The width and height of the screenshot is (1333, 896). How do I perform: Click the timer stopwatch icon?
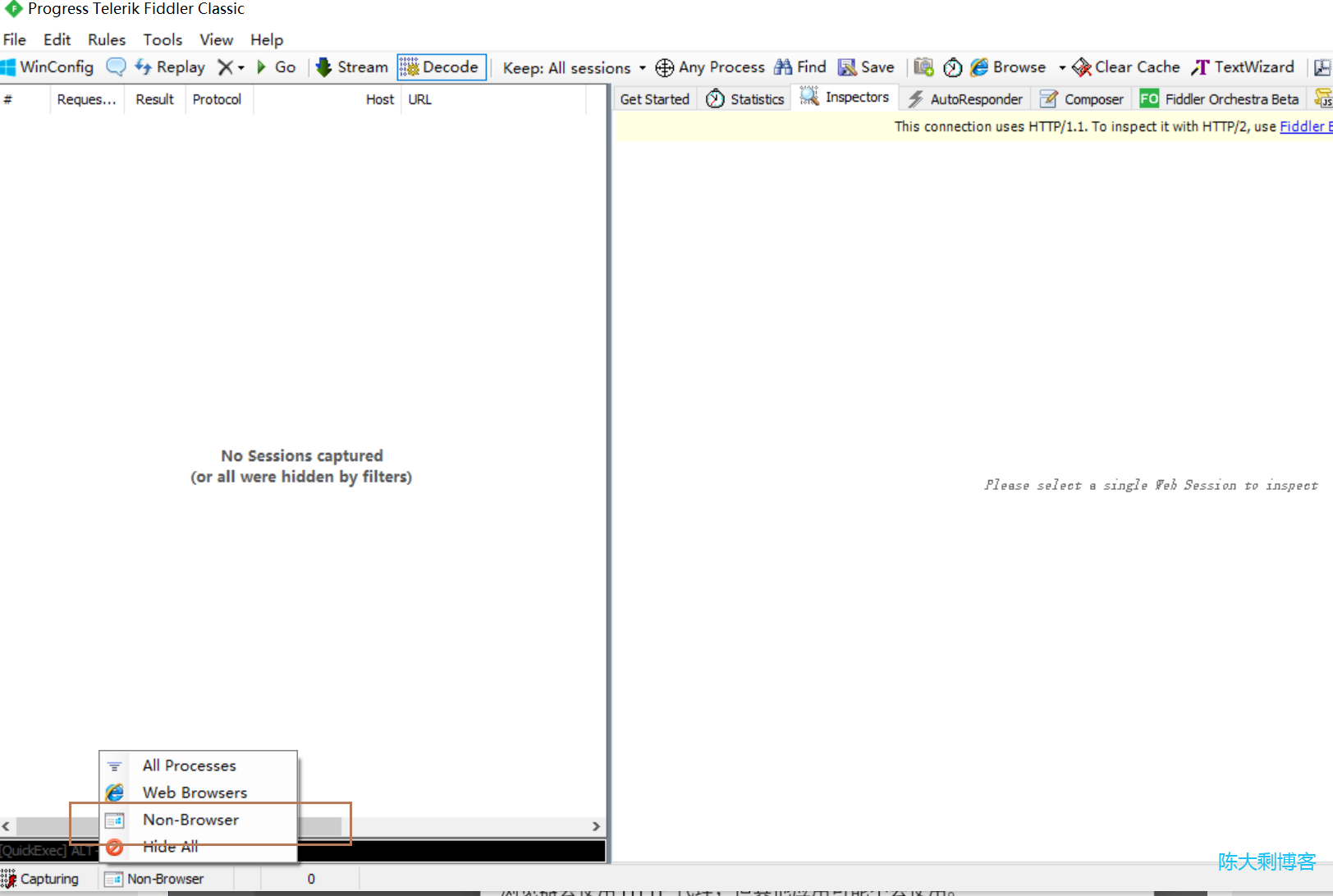pyautogui.click(x=952, y=67)
